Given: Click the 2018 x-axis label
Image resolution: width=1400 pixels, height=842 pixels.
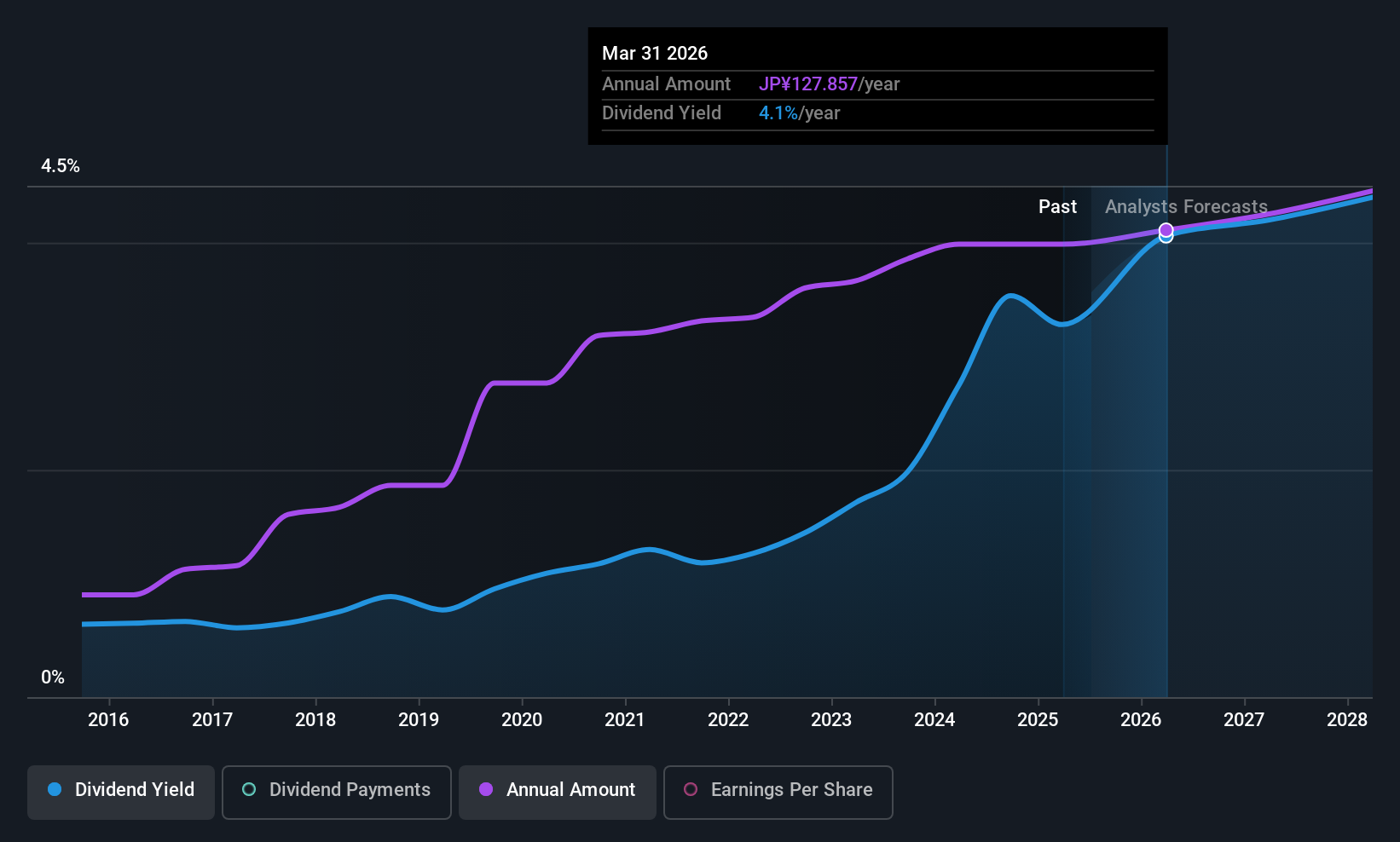Looking at the screenshot, I should pos(315,720).
